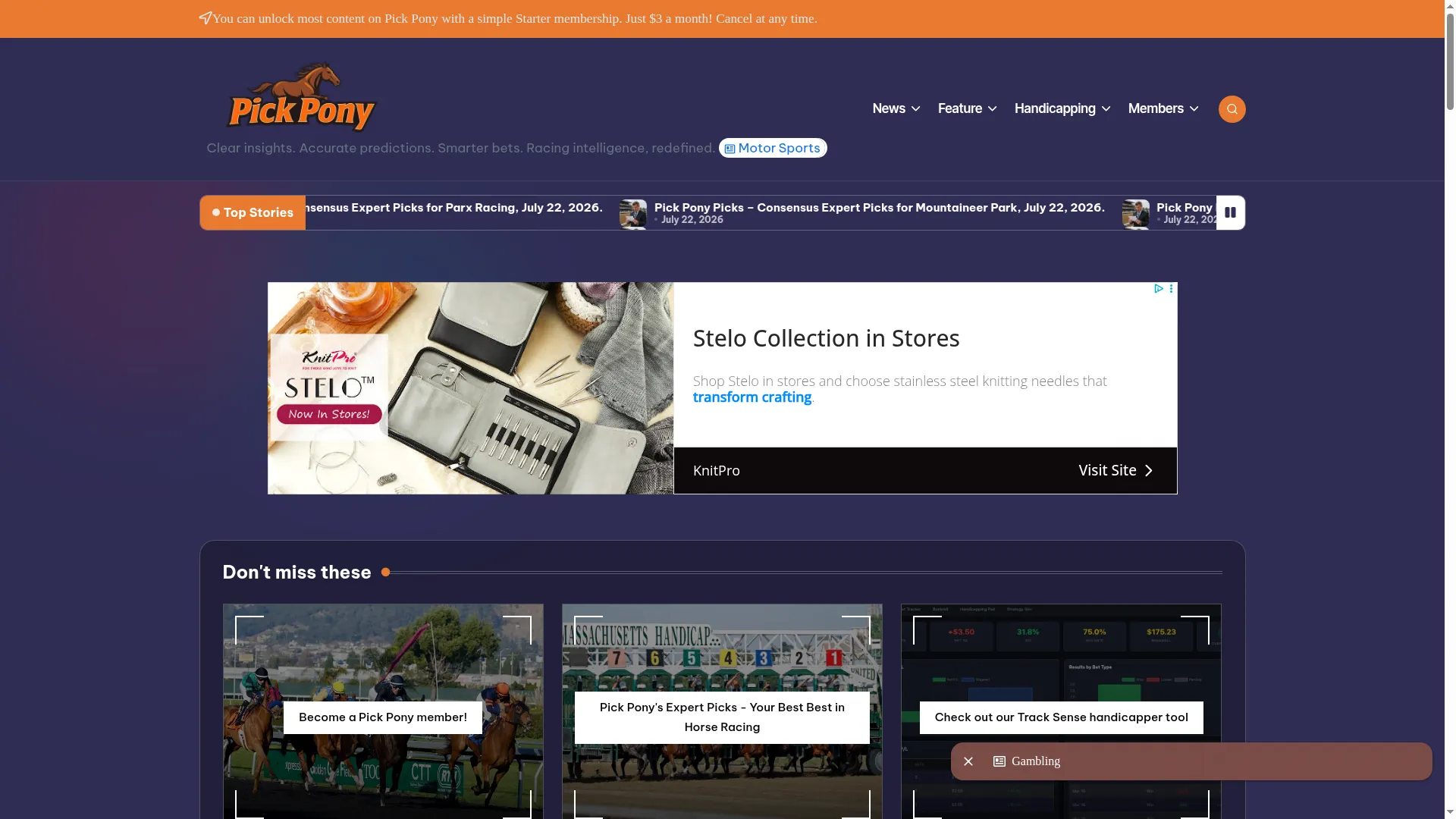Image resolution: width=1456 pixels, height=819 pixels.
Task: Click the AdChoices triangle icon
Action: point(1159,289)
